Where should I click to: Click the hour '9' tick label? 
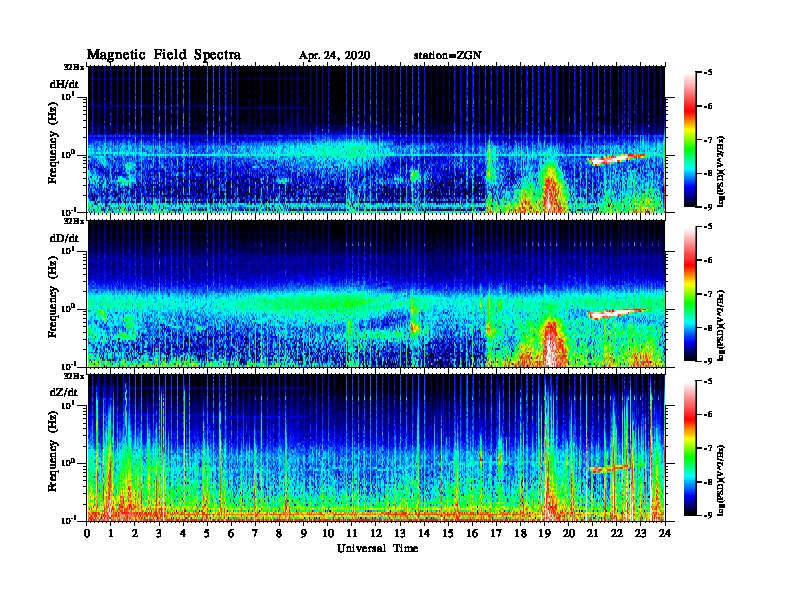[x=304, y=533]
